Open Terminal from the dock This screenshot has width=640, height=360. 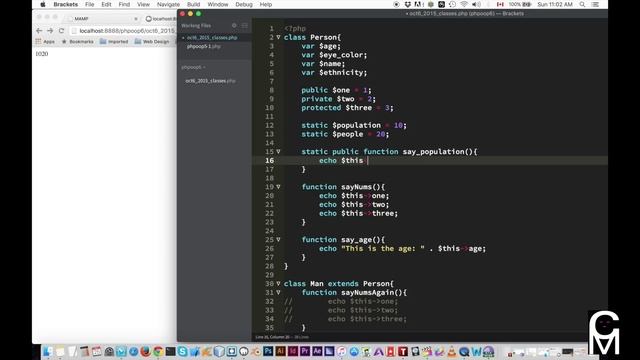[x=170, y=351]
